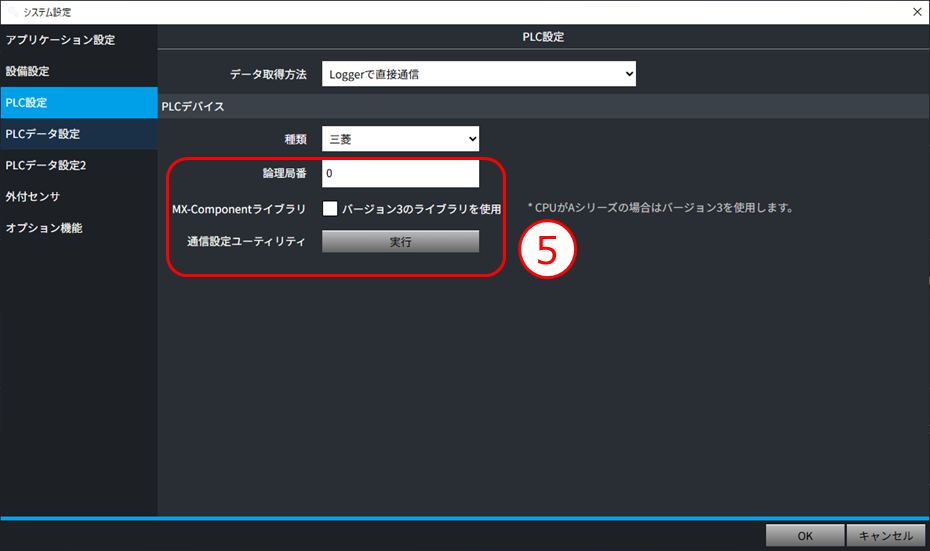Enable the バージョン3のライブラリを使用 checkbox
The width and height of the screenshot is (930, 551).
(330, 209)
